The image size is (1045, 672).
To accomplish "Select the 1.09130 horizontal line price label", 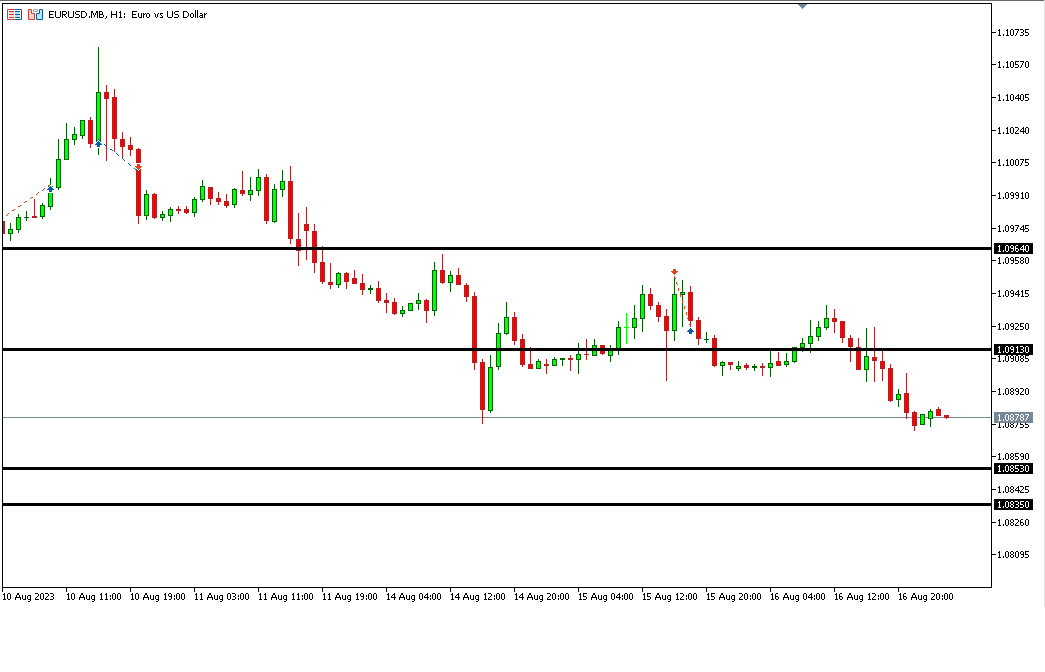I will 1013,349.
